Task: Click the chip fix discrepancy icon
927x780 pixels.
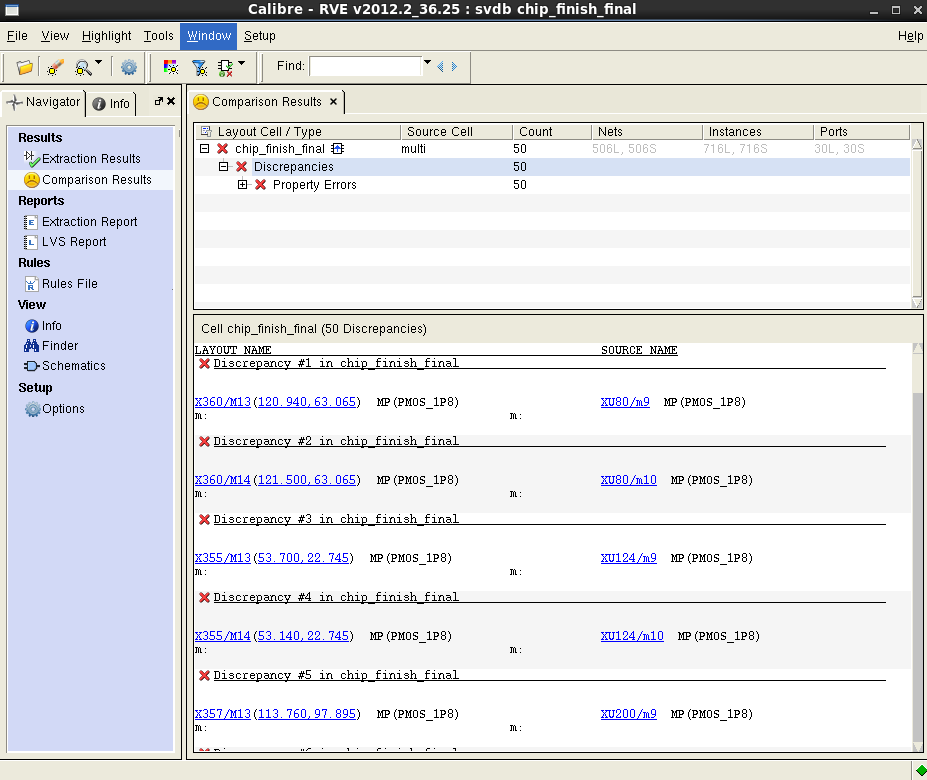Action: (225, 68)
